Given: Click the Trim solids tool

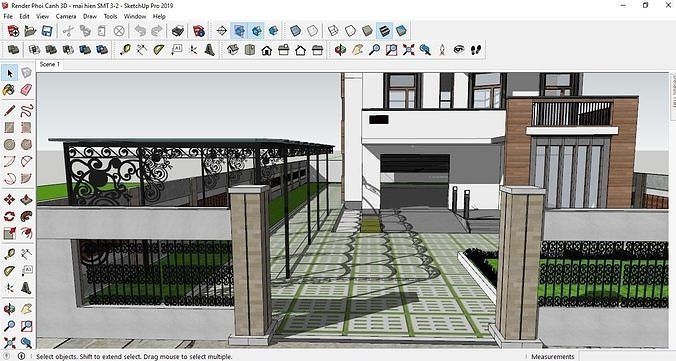Looking at the screenshot, I should [84, 50].
